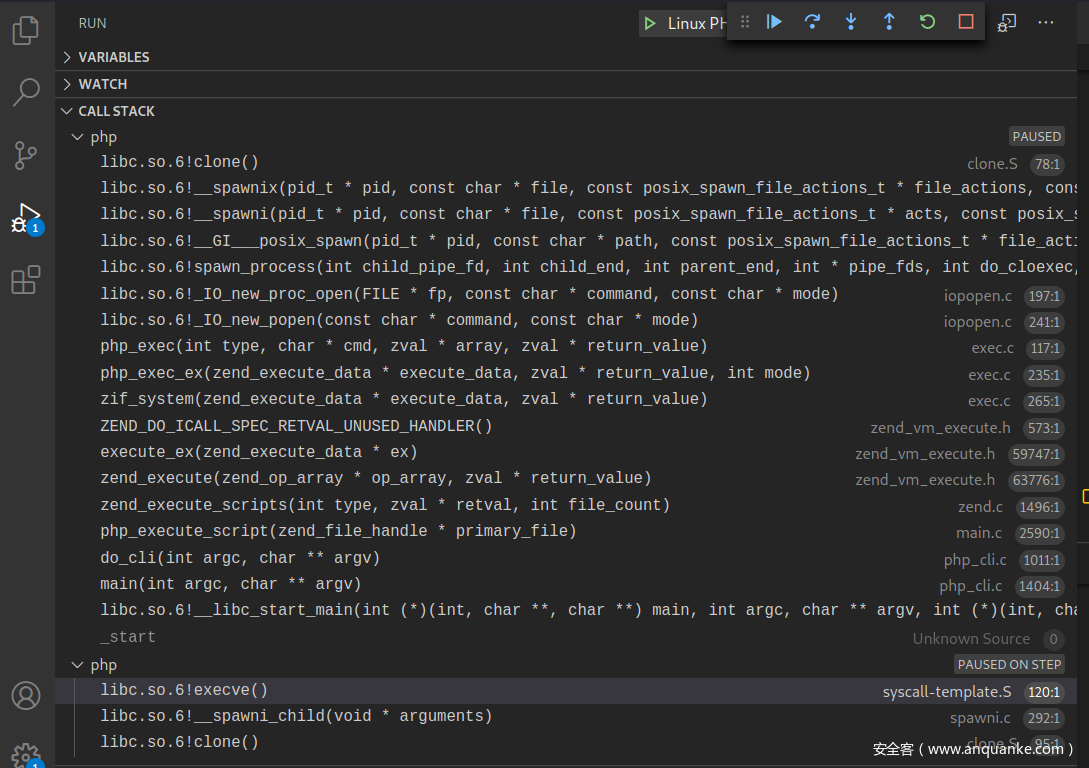This screenshot has height=768, width=1089.
Task: Stop the debugging session
Action: click(x=965, y=22)
